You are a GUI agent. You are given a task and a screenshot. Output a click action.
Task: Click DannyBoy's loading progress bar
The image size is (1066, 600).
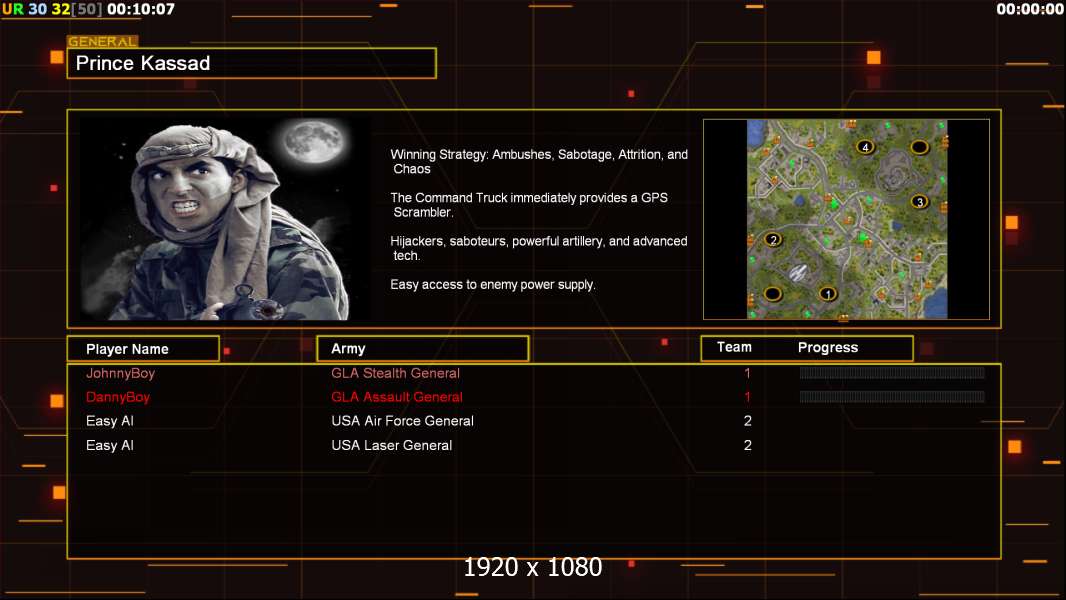892,397
